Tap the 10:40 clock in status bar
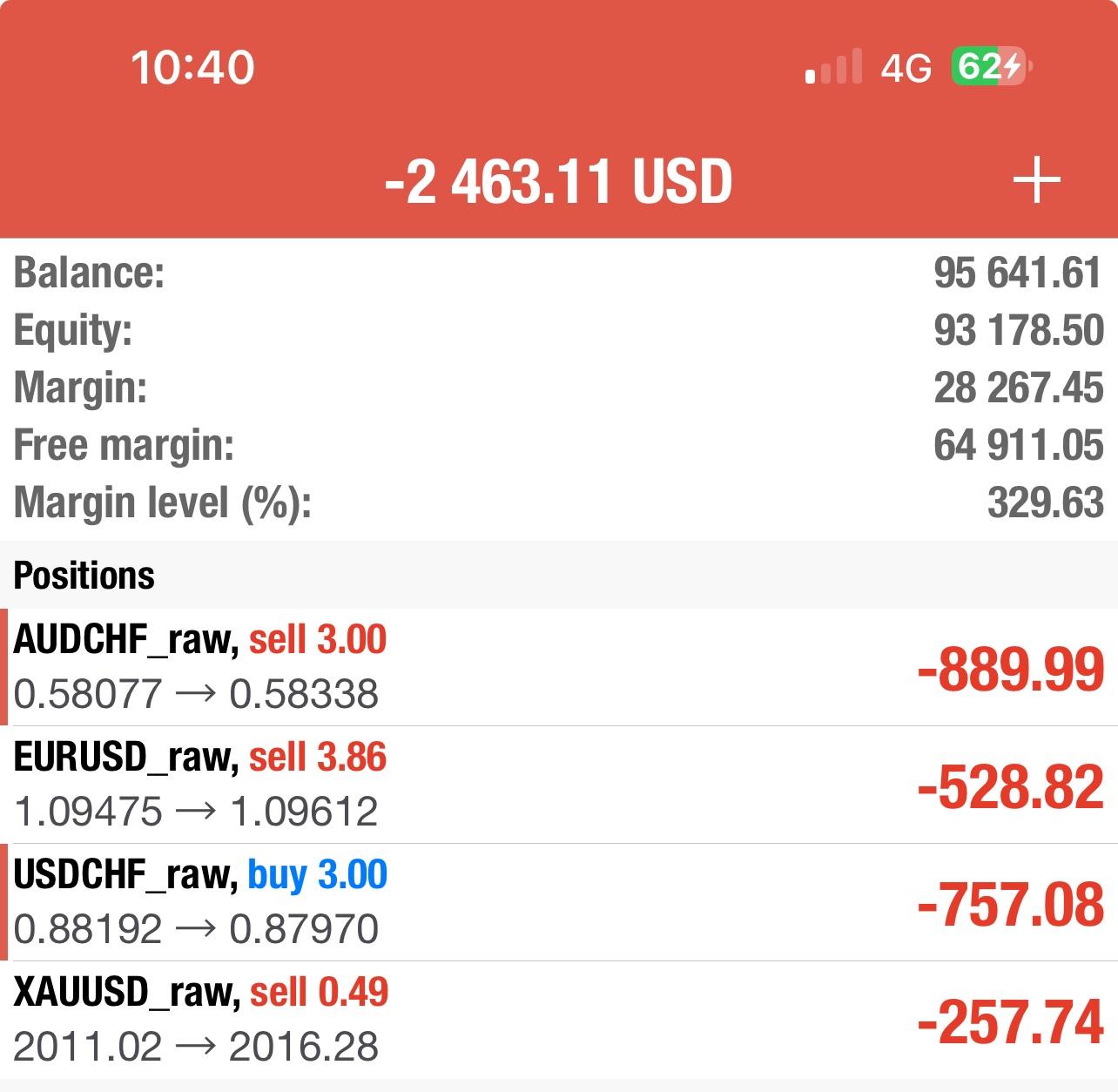 point(192,67)
